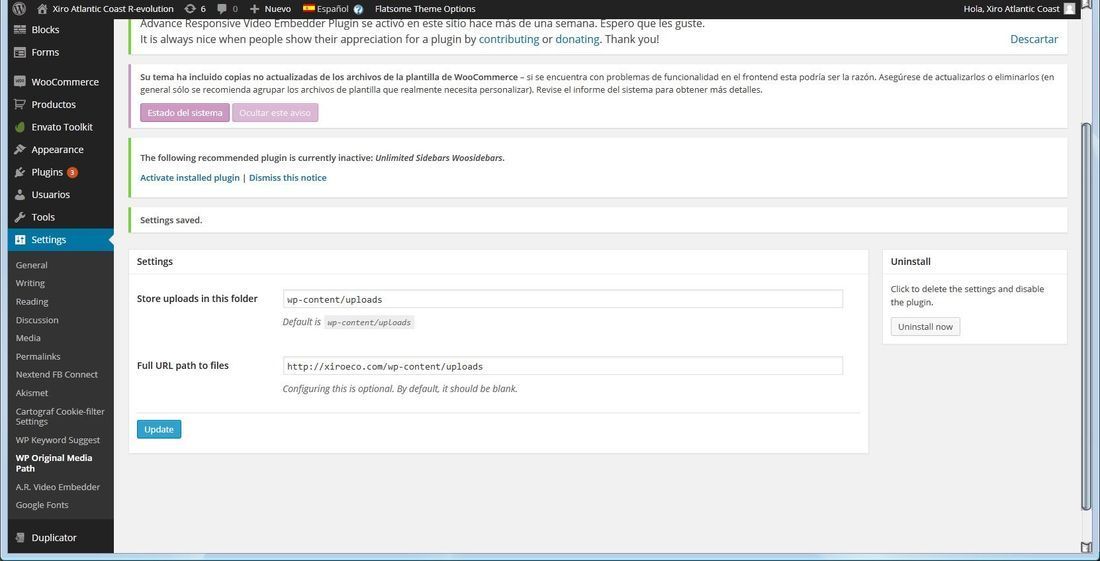The width and height of the screenshot is (1100, 561).
Task: Open Google Fonts settings submenu
Action: [42, 505]
